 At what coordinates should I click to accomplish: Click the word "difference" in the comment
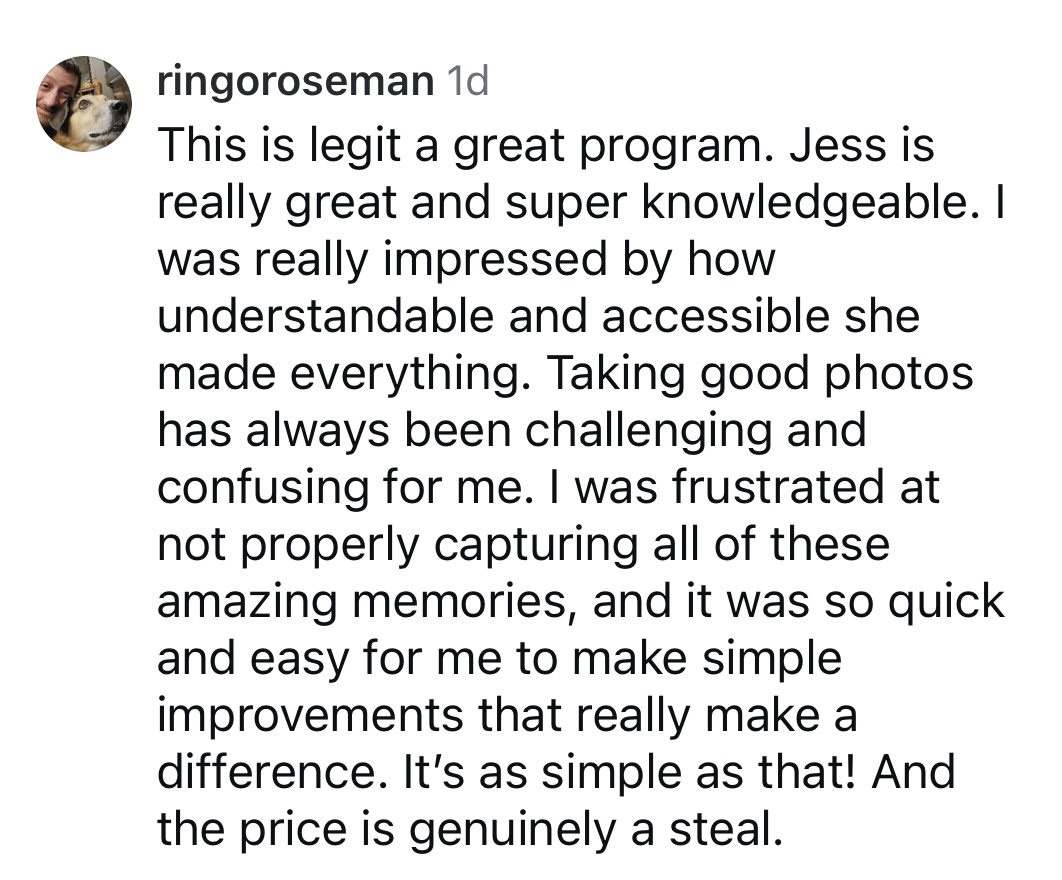tap(274, 771)
